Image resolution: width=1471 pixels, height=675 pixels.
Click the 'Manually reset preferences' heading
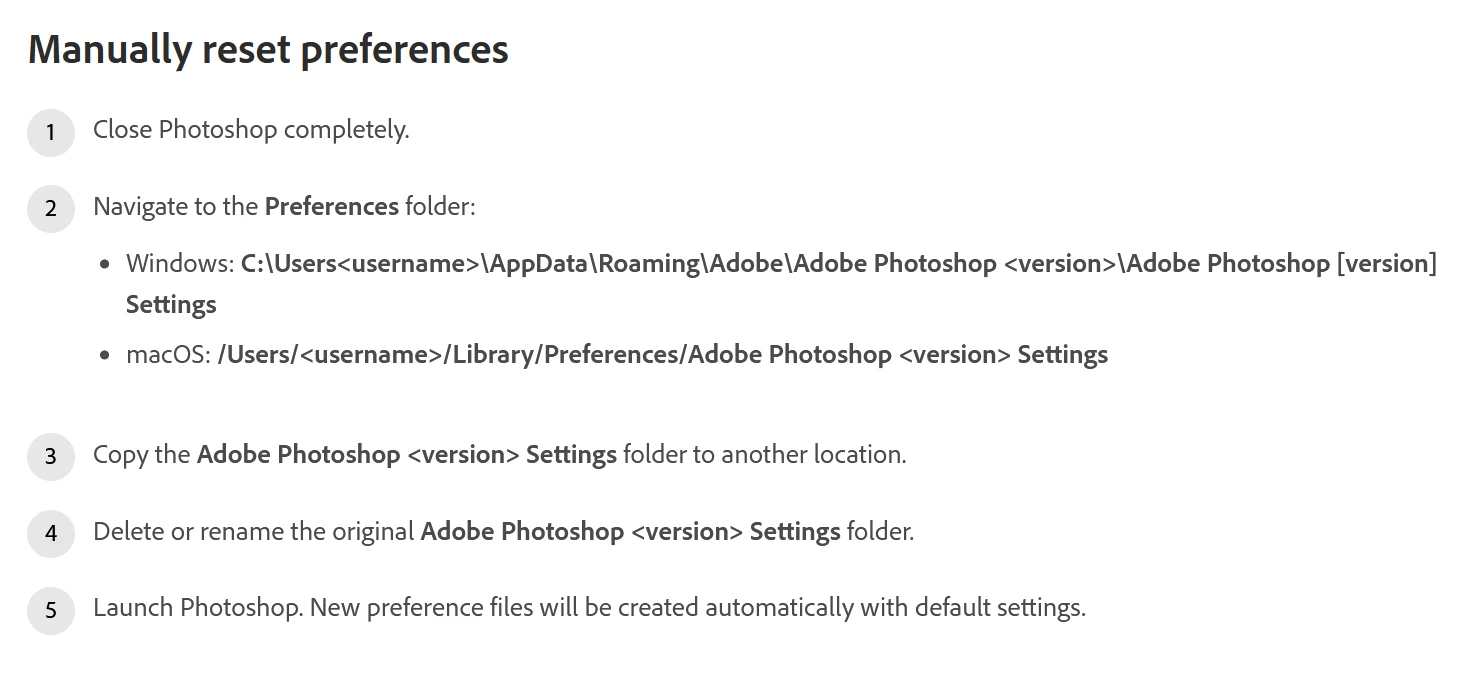(x=268, y=49)
